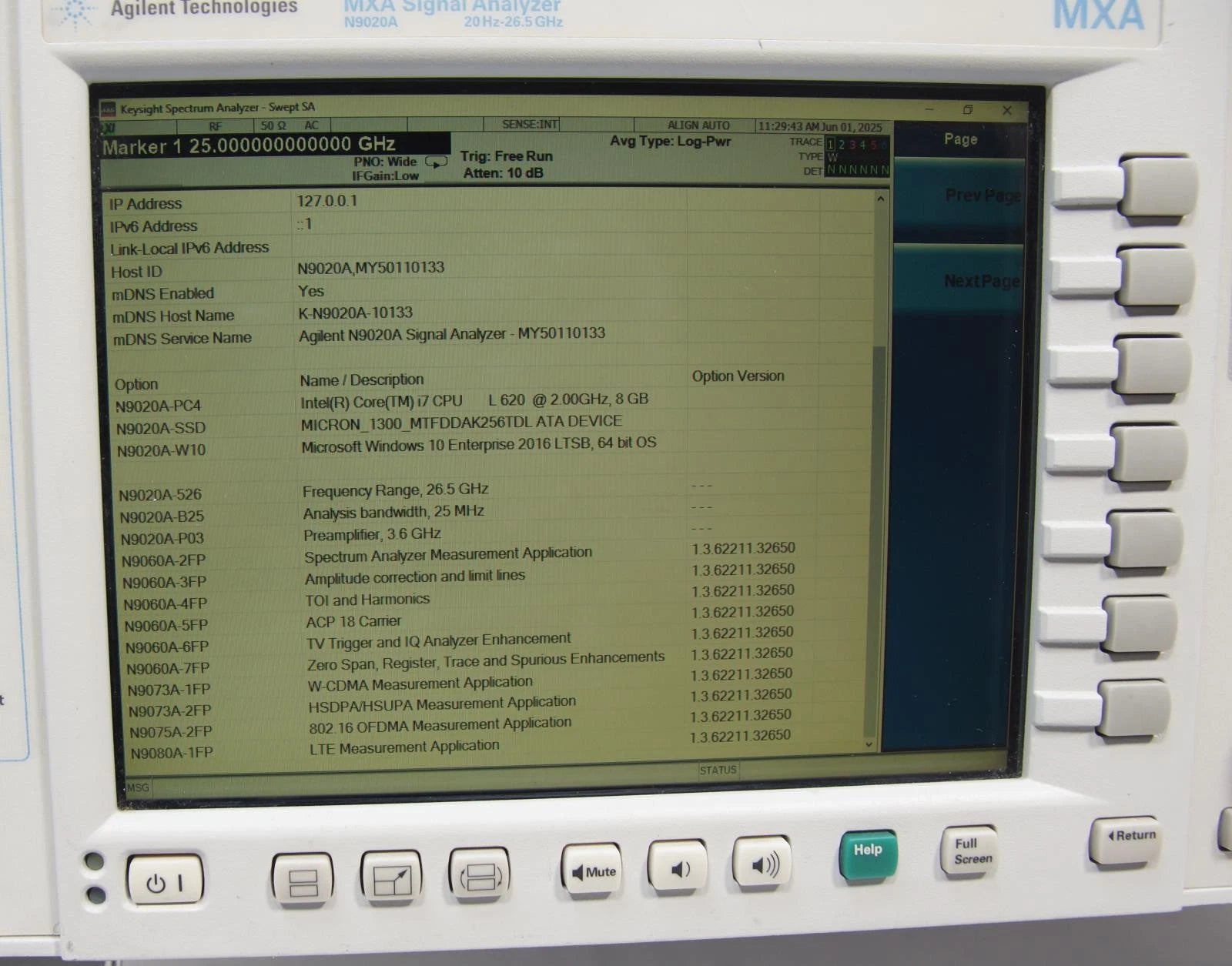The width and height of the screenshot is (1232, 966).
Task: Click 'TOI and Harmonics' description
Action: [x=367, y=600]
